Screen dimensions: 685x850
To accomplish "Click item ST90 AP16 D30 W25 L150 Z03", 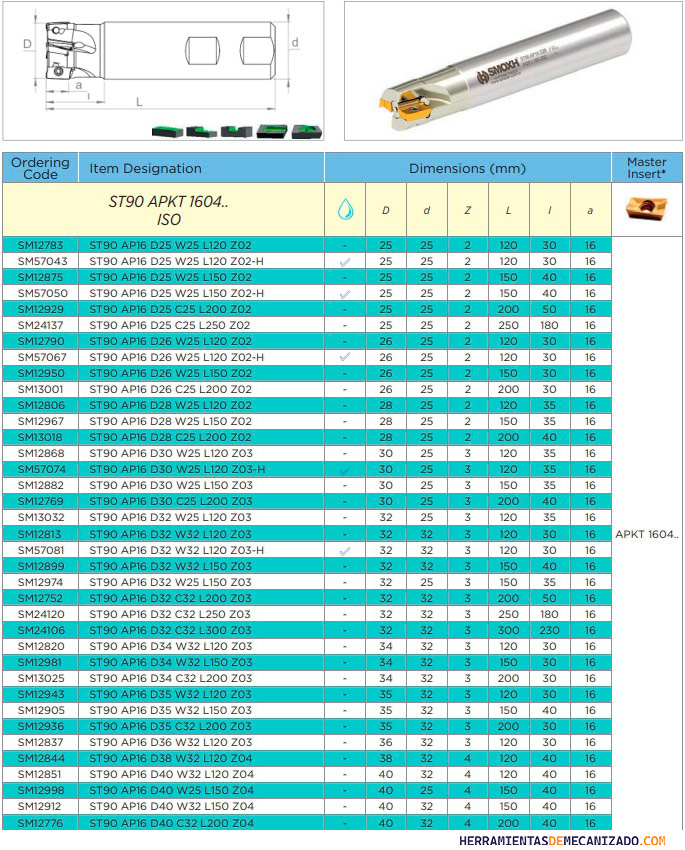I will [x=171, y=485].
